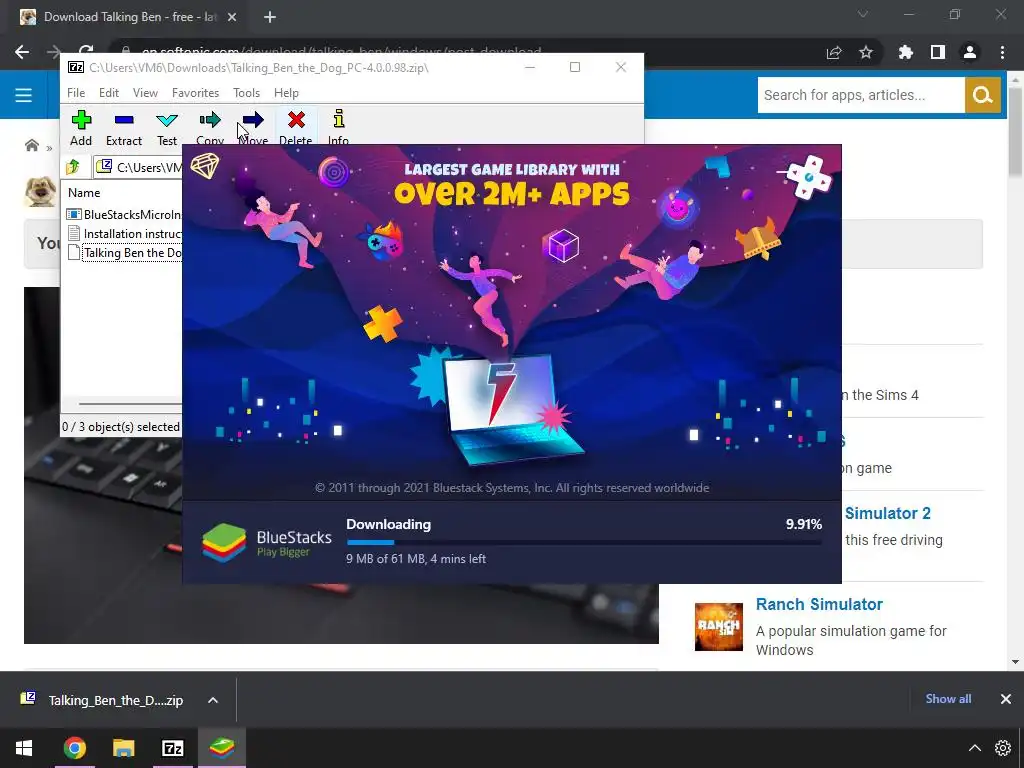This screenshot has width=1024, height=768.
Task: Expand the download item options chevron
Action: pyautogui.click(x=213, y=700)
